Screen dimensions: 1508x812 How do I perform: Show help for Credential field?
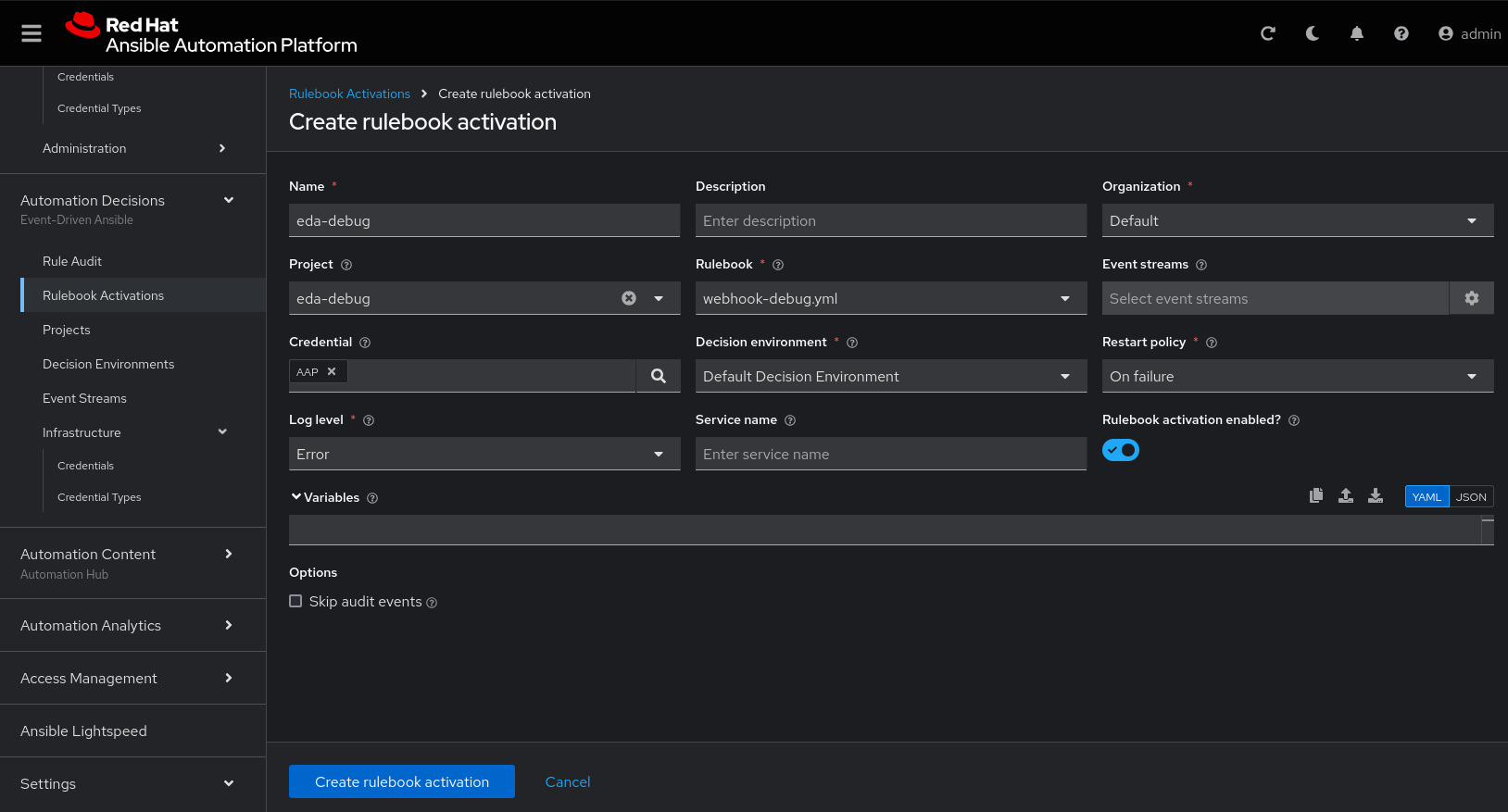click(365, 343)
